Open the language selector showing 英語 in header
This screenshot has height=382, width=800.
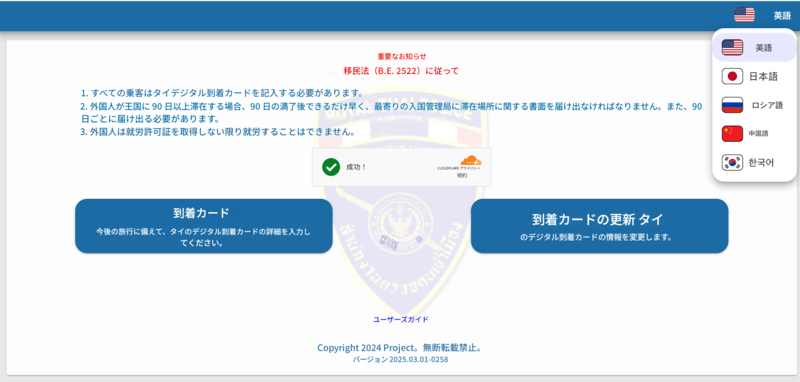pyautogui.click(x=762, y=15)
